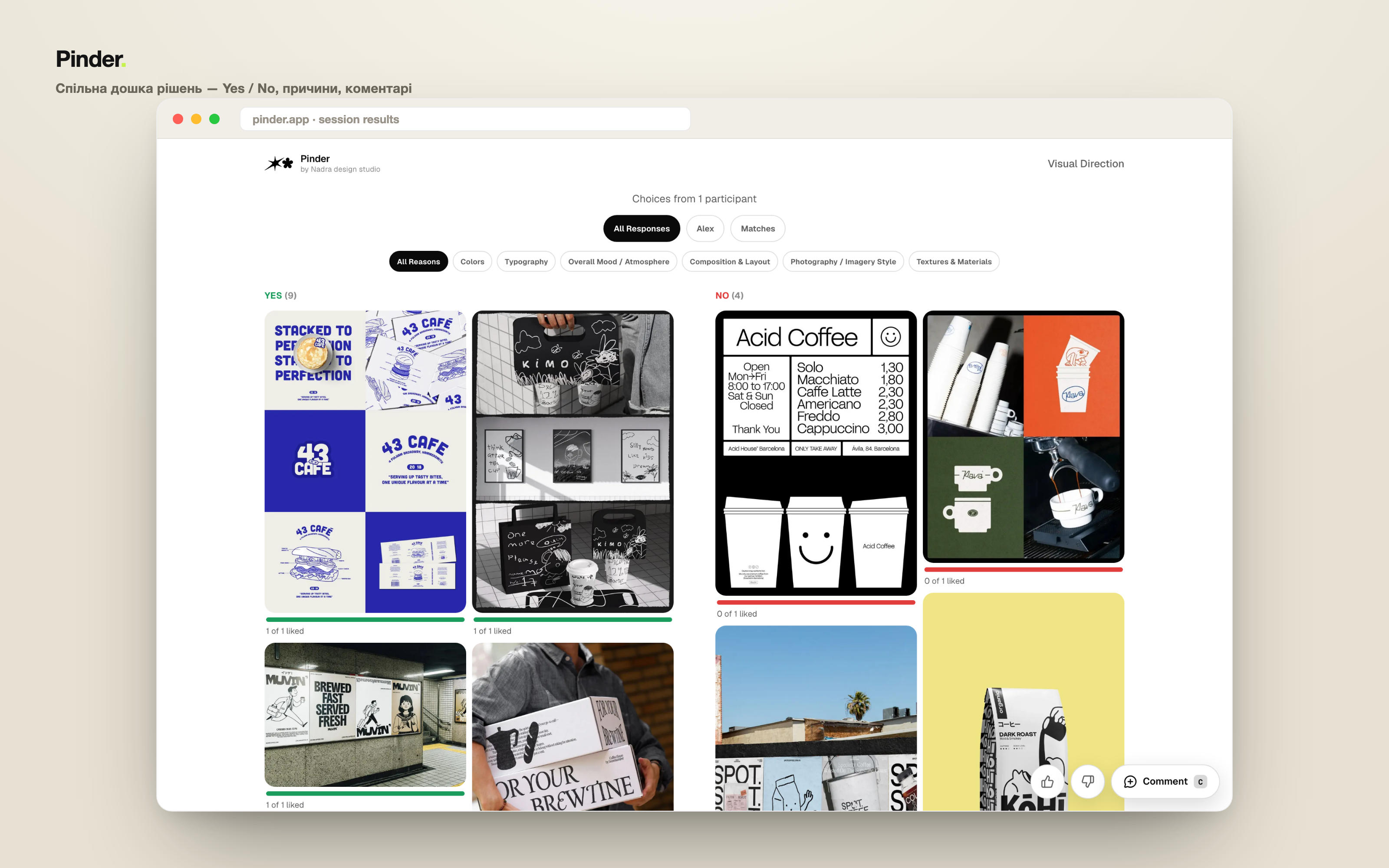Select the All Reasons filter
Image resolution: width=1389 pixels, height=868 pixels.
[418, 262]
